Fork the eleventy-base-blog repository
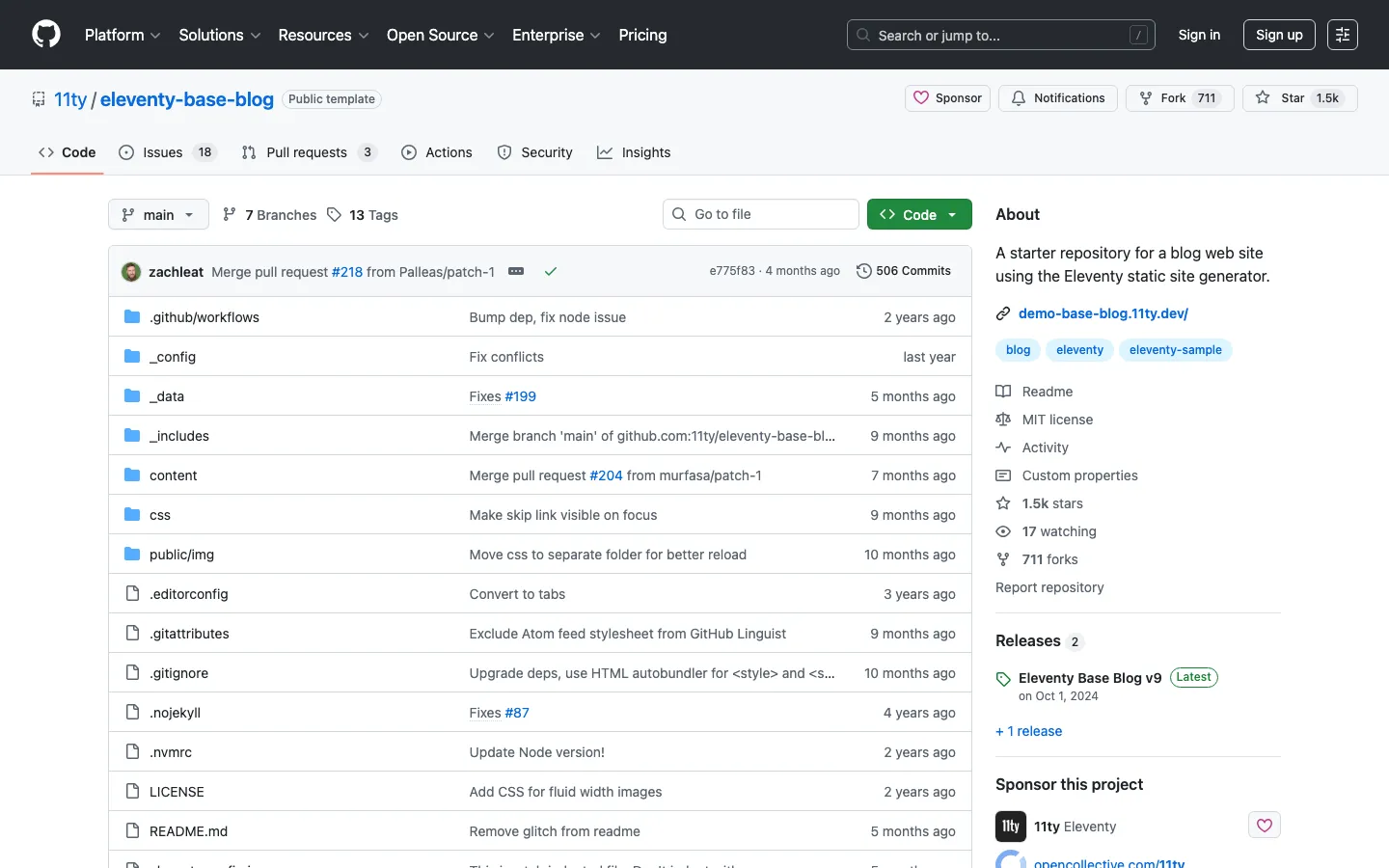 [x=1180, y=98]
